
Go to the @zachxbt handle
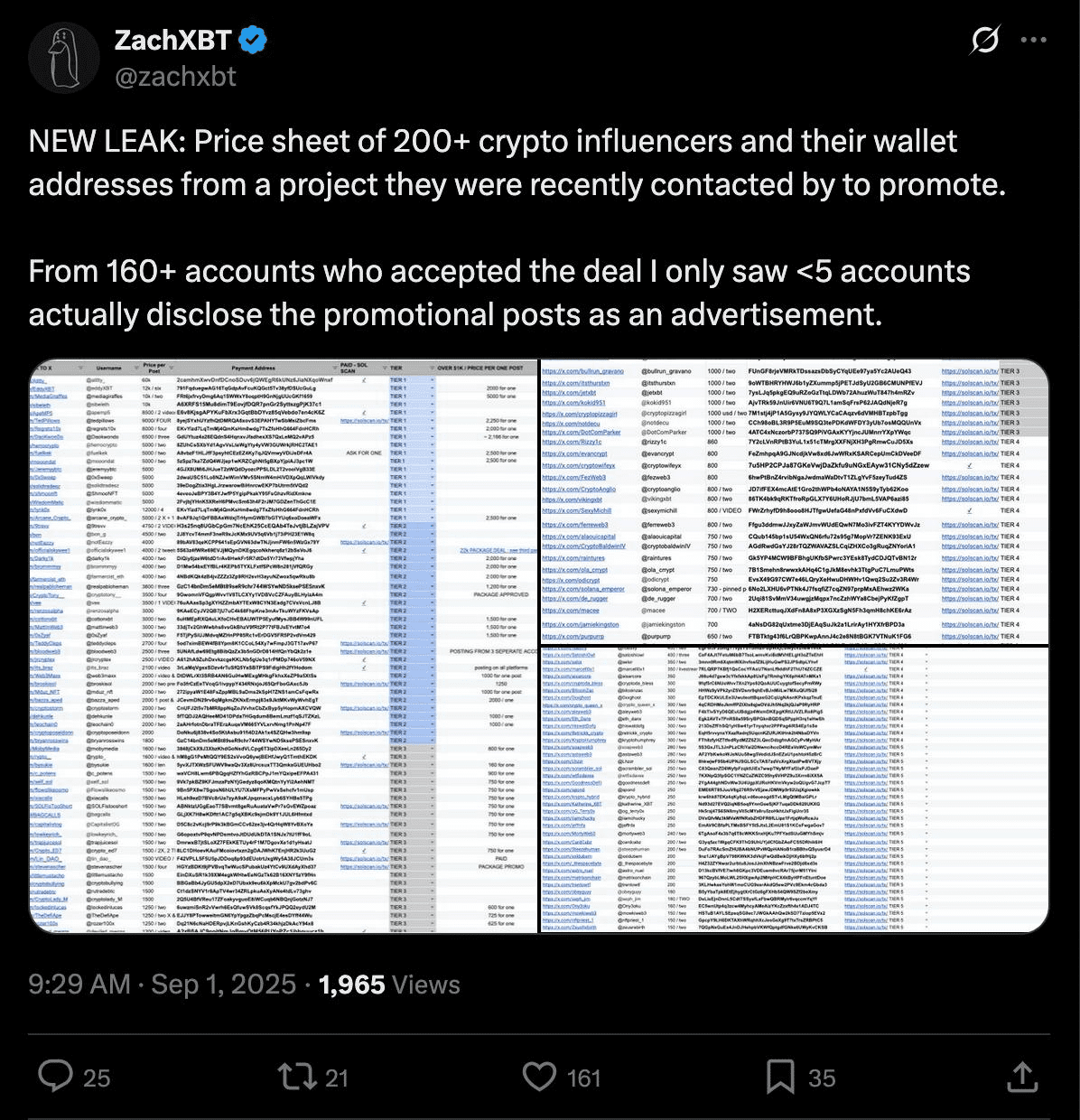coord(175,76)
